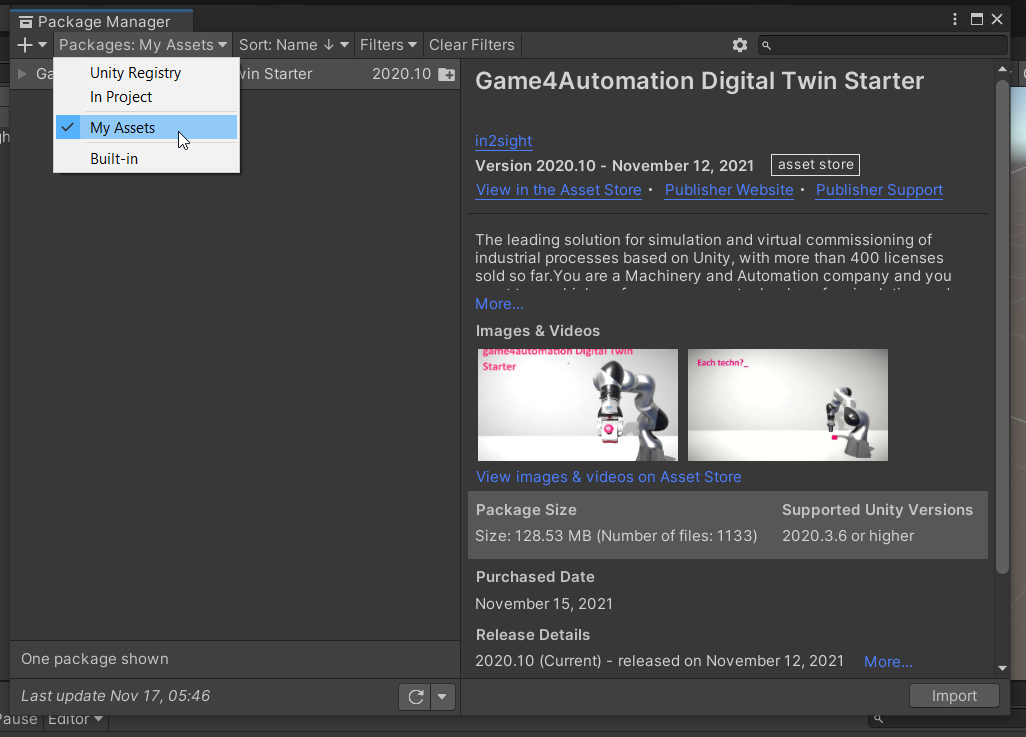
Task: Expand the Game4Automation package row
Action: (x=22, y=74)
